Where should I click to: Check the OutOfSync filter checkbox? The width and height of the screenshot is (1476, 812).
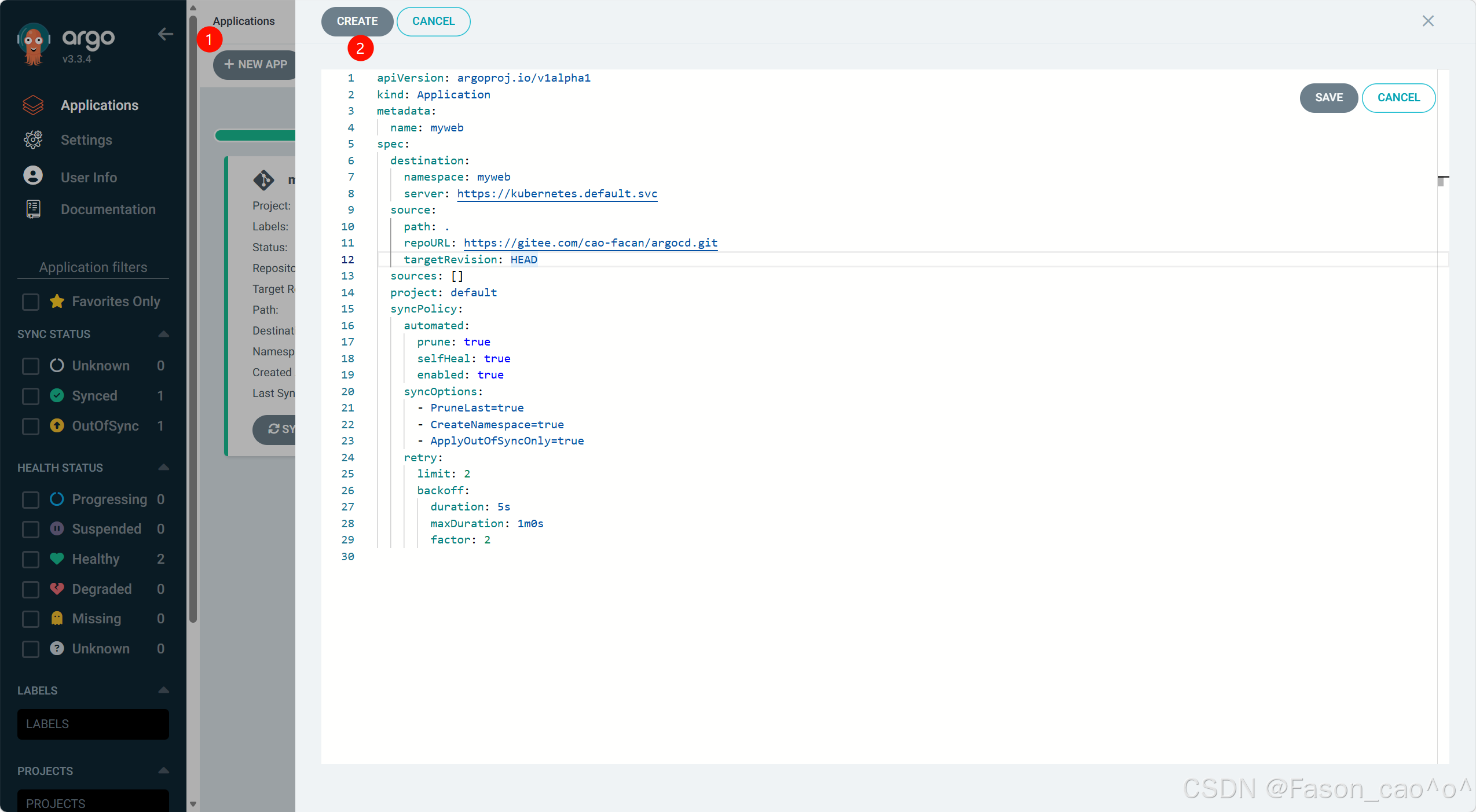pyautogui.click(x=30, y=426)
